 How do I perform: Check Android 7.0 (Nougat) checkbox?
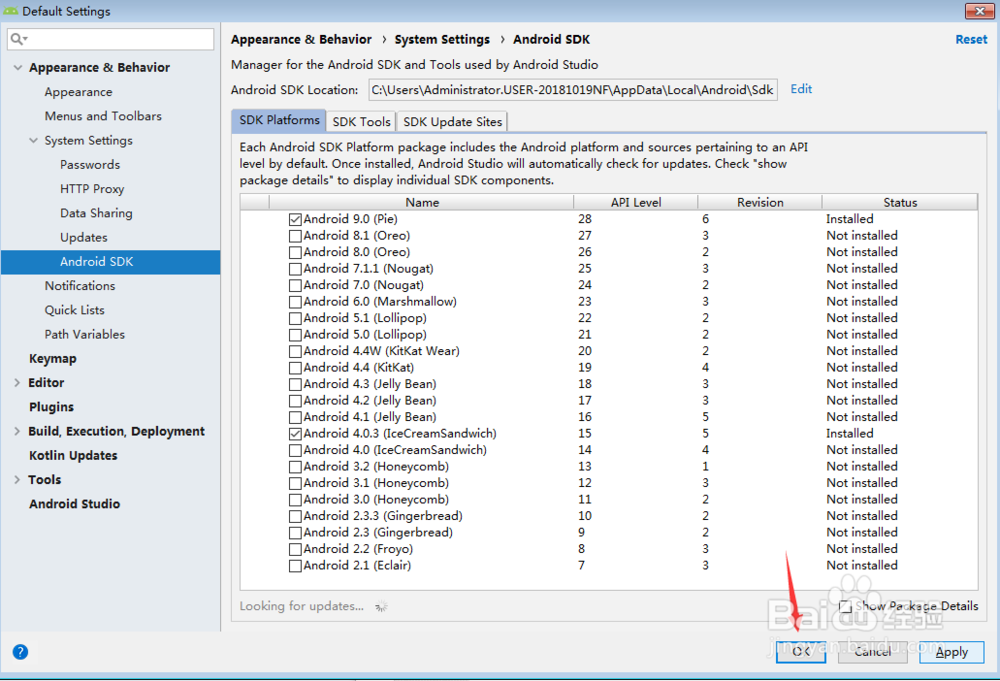295,286
